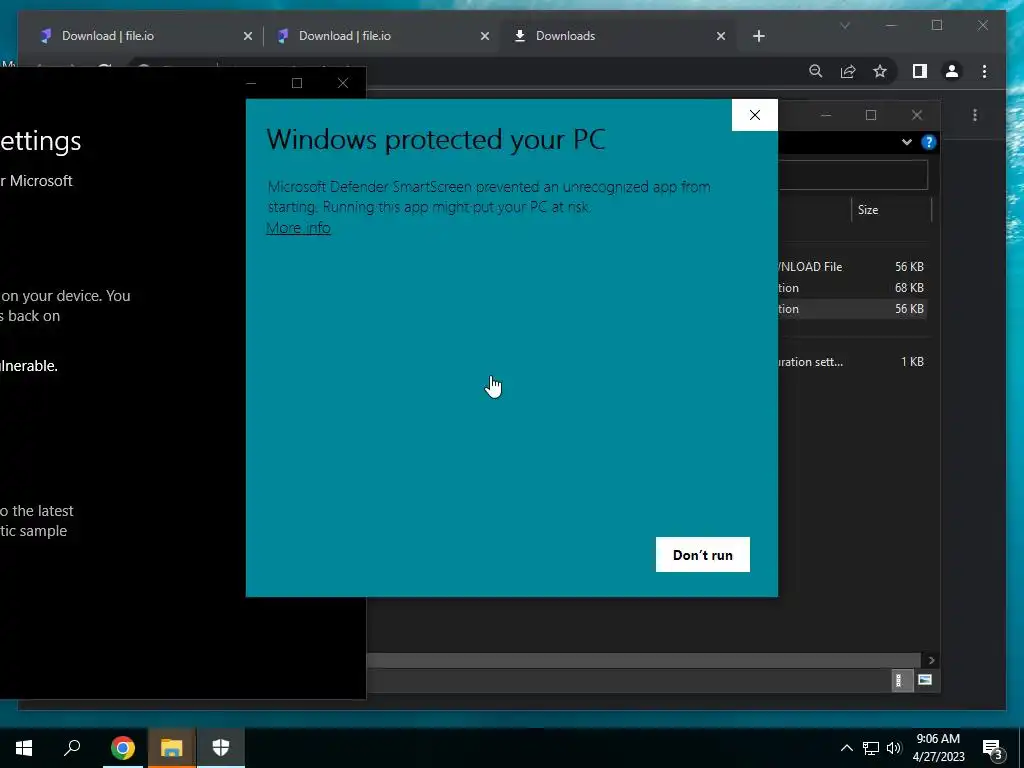Maximize the File Explorer window
The height and width of the screenshot is (768, 1024).
871,115
